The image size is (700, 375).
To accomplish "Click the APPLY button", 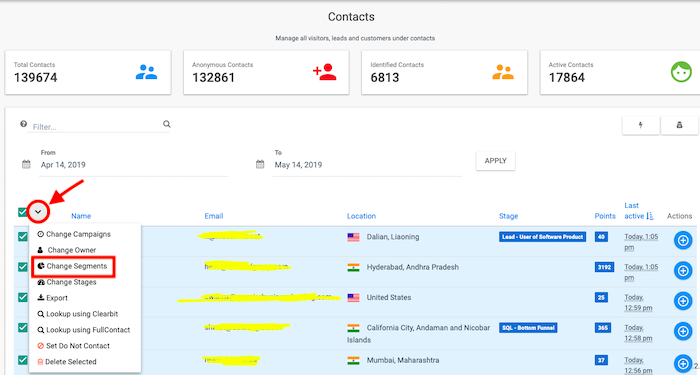I will [x=496, y=161].
